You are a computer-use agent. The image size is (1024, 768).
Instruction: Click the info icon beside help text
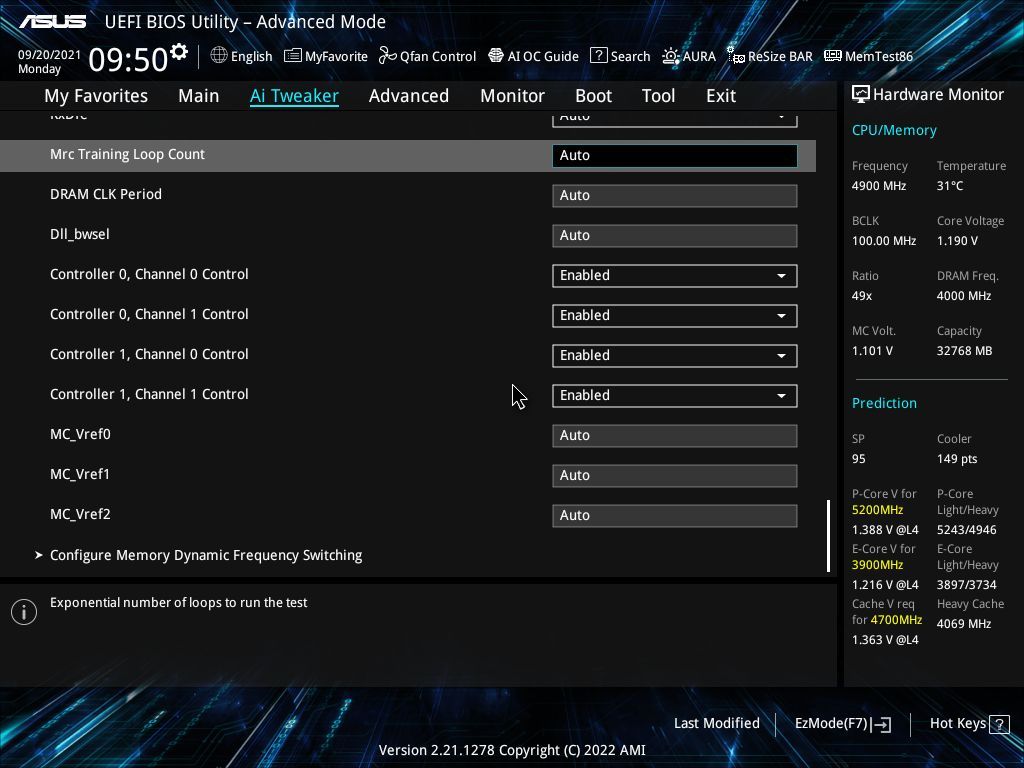pos(24,612)
